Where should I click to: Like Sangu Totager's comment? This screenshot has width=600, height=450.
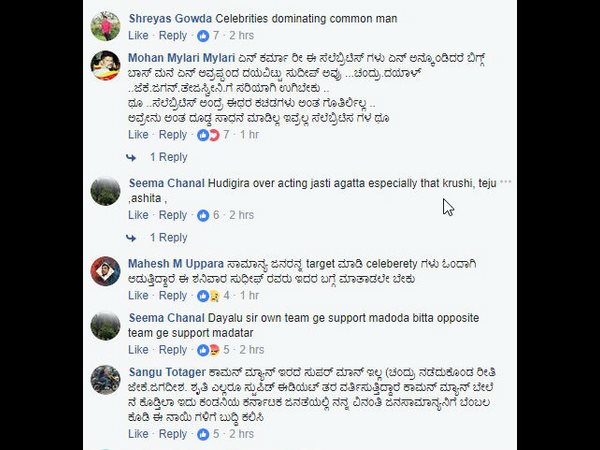(139, 434)
